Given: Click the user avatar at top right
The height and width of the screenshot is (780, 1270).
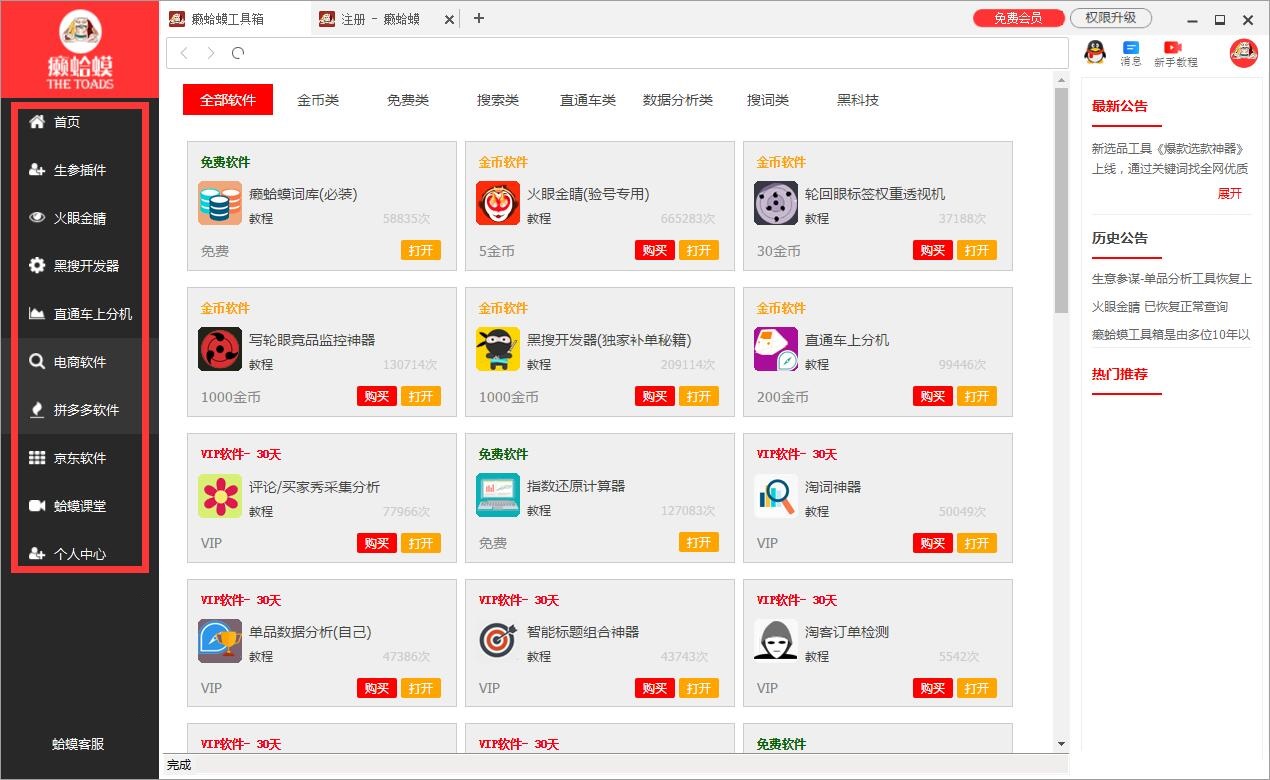Looking at the screenshot, I should coord(1244,53).
